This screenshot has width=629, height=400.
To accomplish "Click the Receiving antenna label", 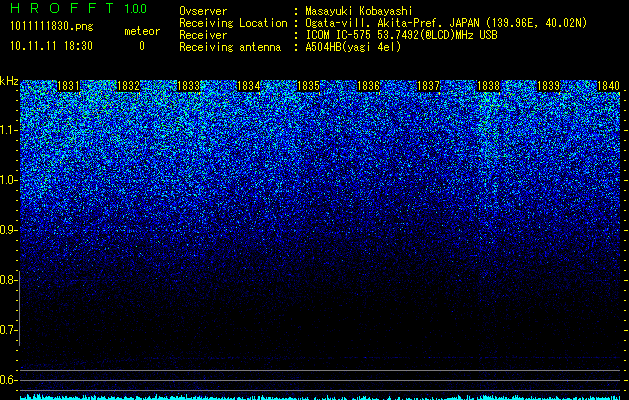I will (x=230, y=47).
